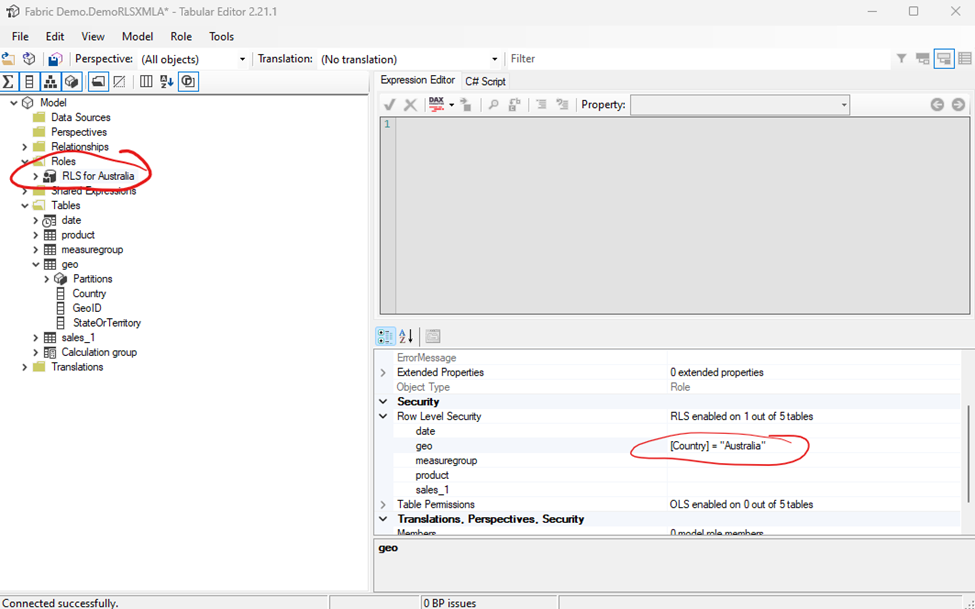
Task: Click the filter funnel icon
Action: click(901, 58)
